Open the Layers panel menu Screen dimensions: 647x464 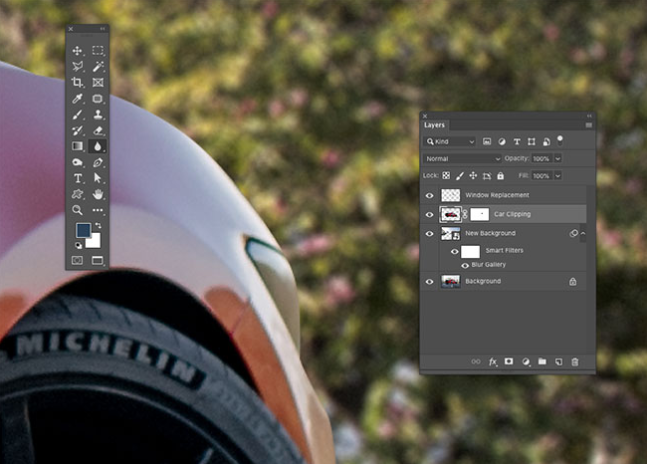click(589, 125)
